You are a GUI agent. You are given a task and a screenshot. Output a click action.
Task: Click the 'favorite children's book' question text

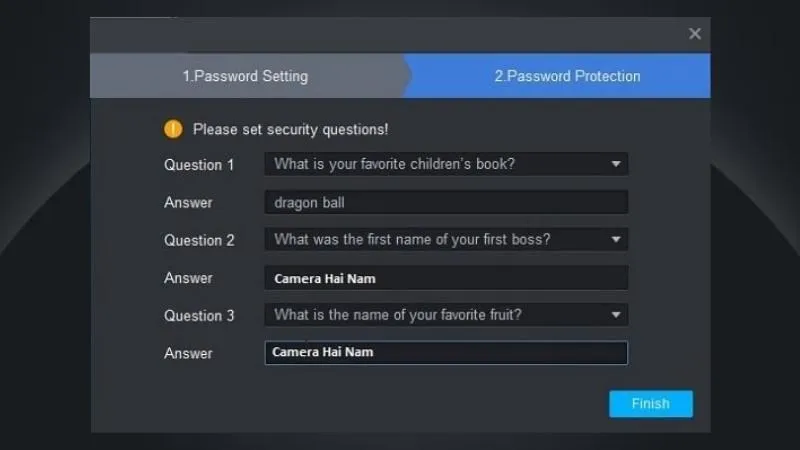point(395,164)
